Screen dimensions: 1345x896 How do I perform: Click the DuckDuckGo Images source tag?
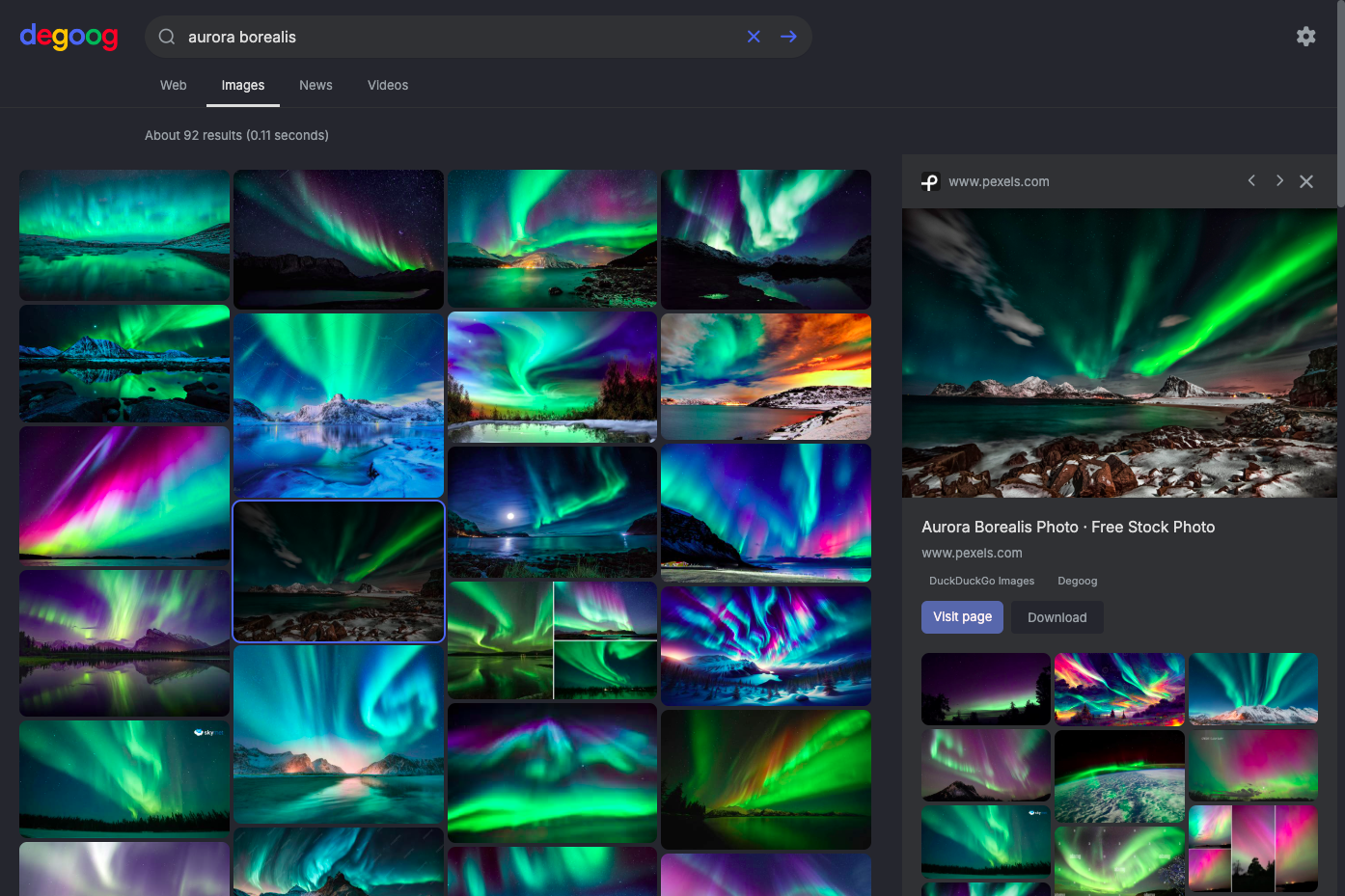click(x=981, y=581)
